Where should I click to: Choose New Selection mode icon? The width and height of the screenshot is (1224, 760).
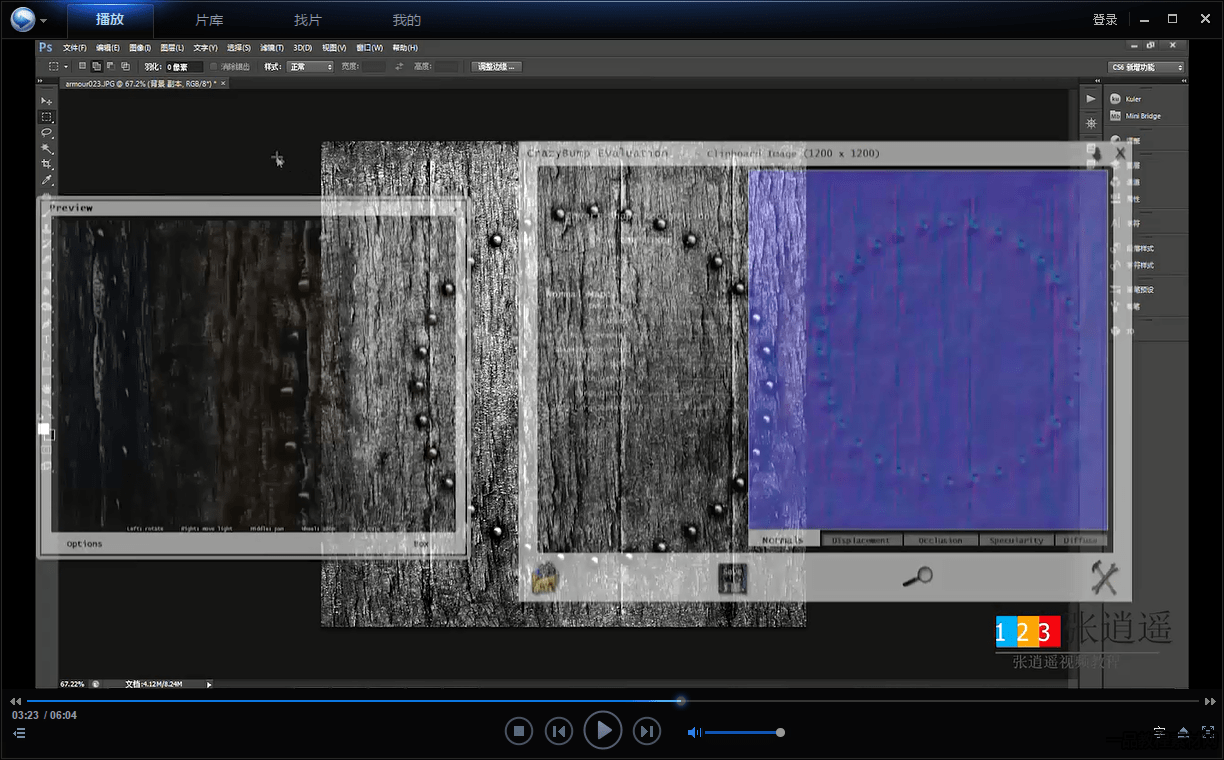click(x=83, y=66)
